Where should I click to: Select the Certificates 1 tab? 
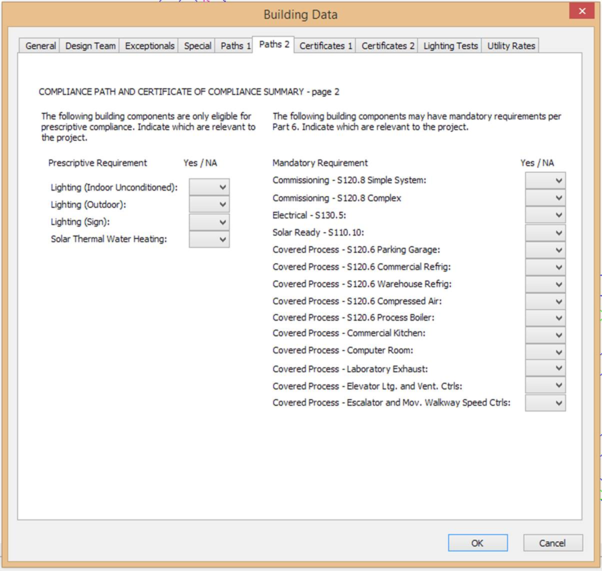[326, 46]
